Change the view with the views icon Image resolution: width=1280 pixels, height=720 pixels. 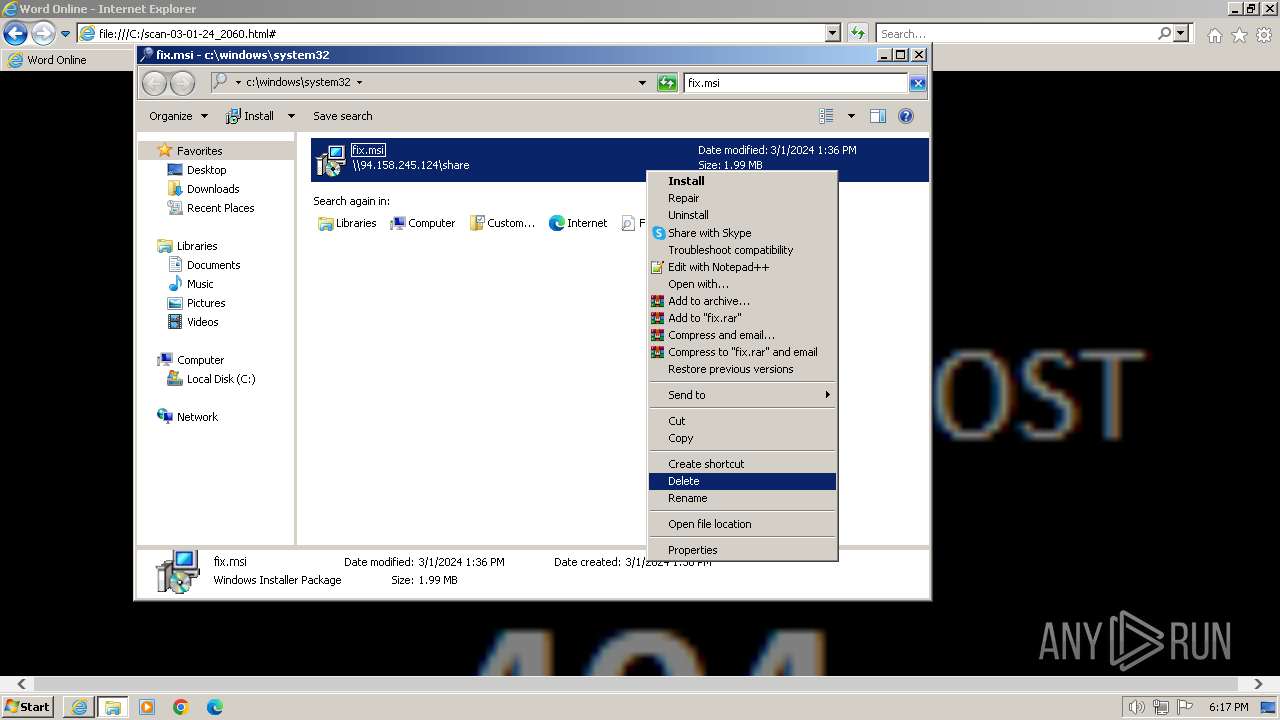click(x=826, y=116)
